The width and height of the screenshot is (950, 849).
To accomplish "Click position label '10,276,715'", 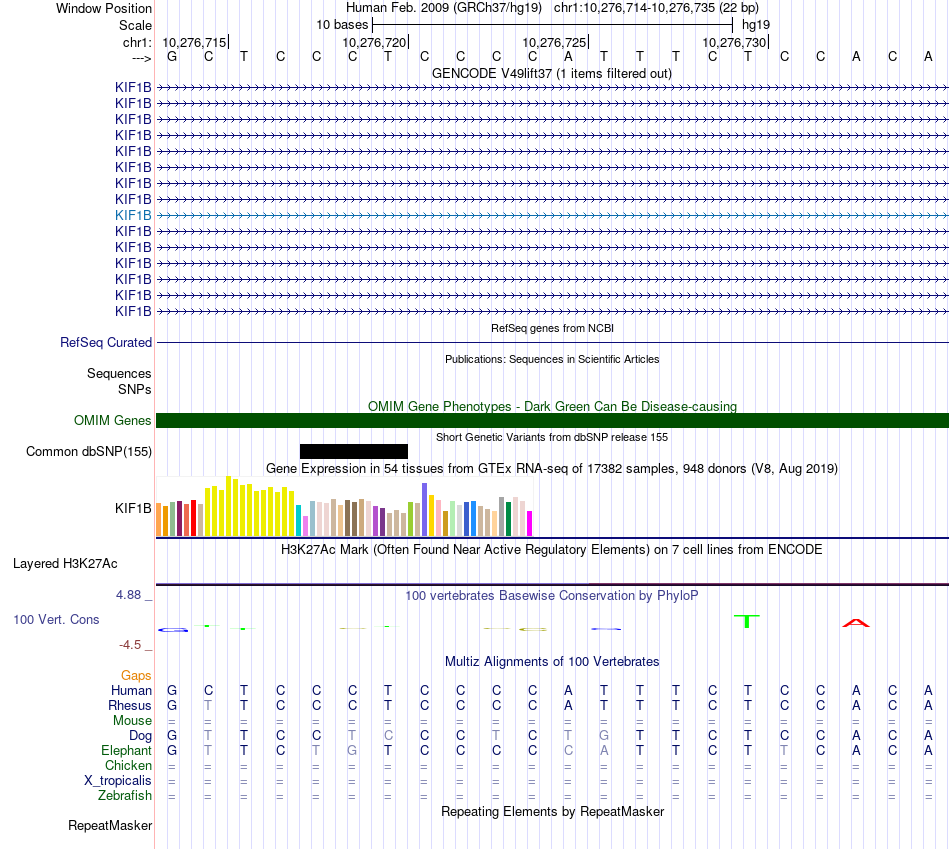I will coord(194,42).
